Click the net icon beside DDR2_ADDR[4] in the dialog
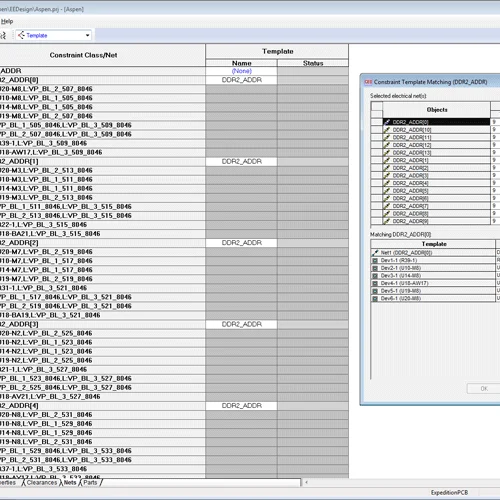Screen dimensions: 500x500 [387, 183]
